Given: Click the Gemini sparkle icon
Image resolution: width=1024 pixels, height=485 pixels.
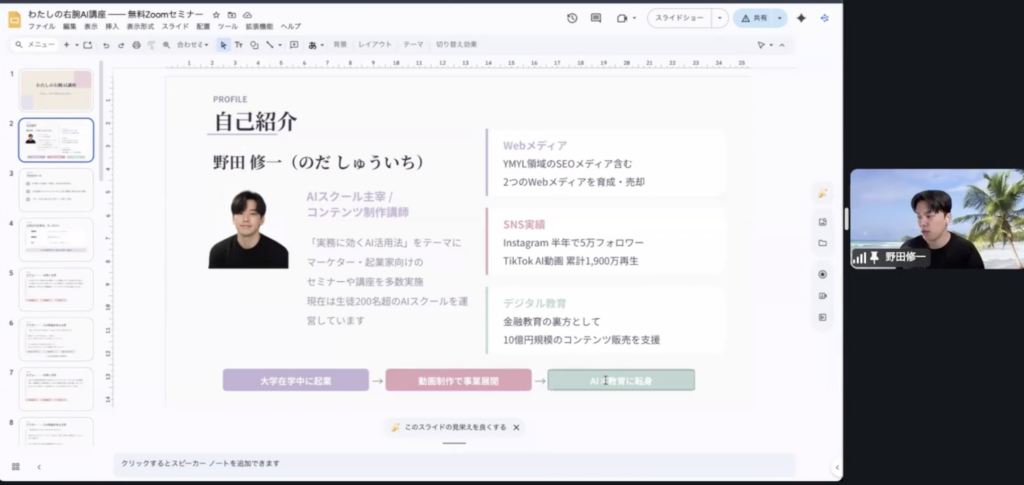Looking at the screenshot, I should pyautogui.click(x=800, y=18).
